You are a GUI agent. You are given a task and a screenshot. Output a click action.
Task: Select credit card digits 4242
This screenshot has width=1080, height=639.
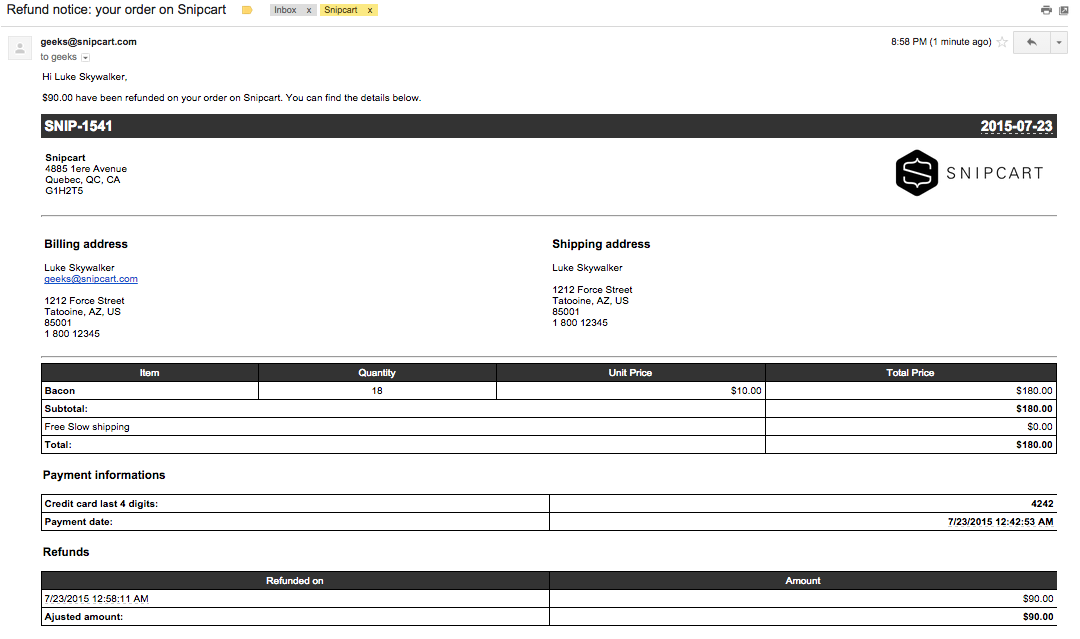[x=1042, y=504]
